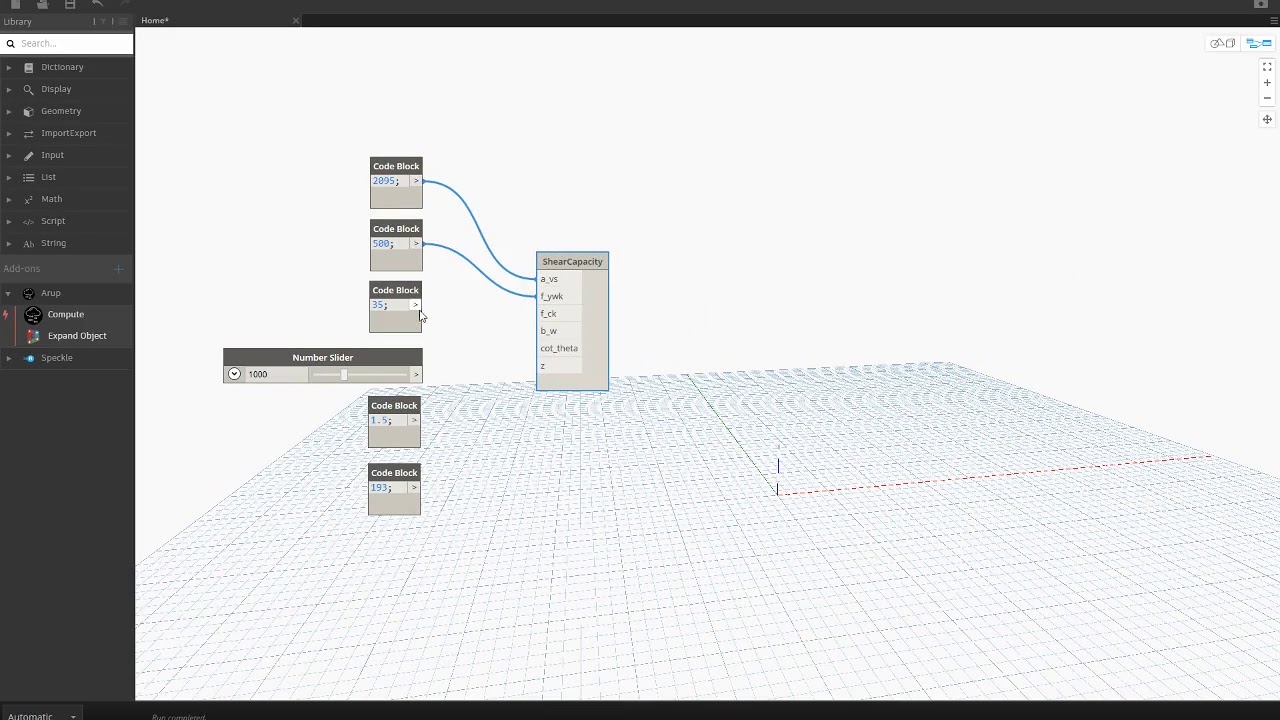Zoom out of the workspace
Screen dimensions: 1280x720
point(1267,98)
